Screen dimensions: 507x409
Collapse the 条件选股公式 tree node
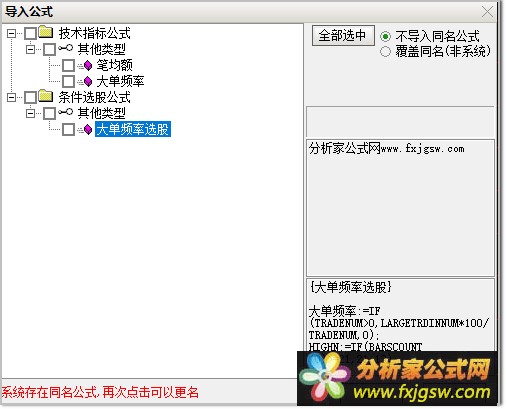coord(12,97)
